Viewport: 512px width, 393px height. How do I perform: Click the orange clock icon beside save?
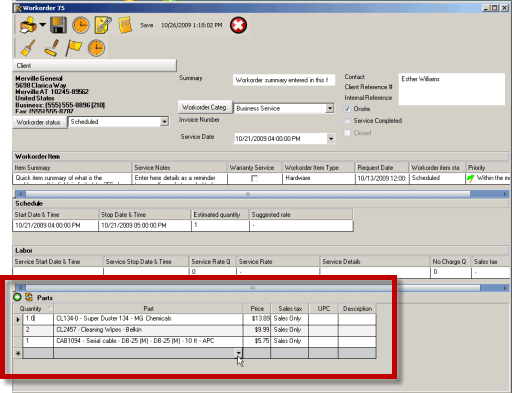point(81,25)
